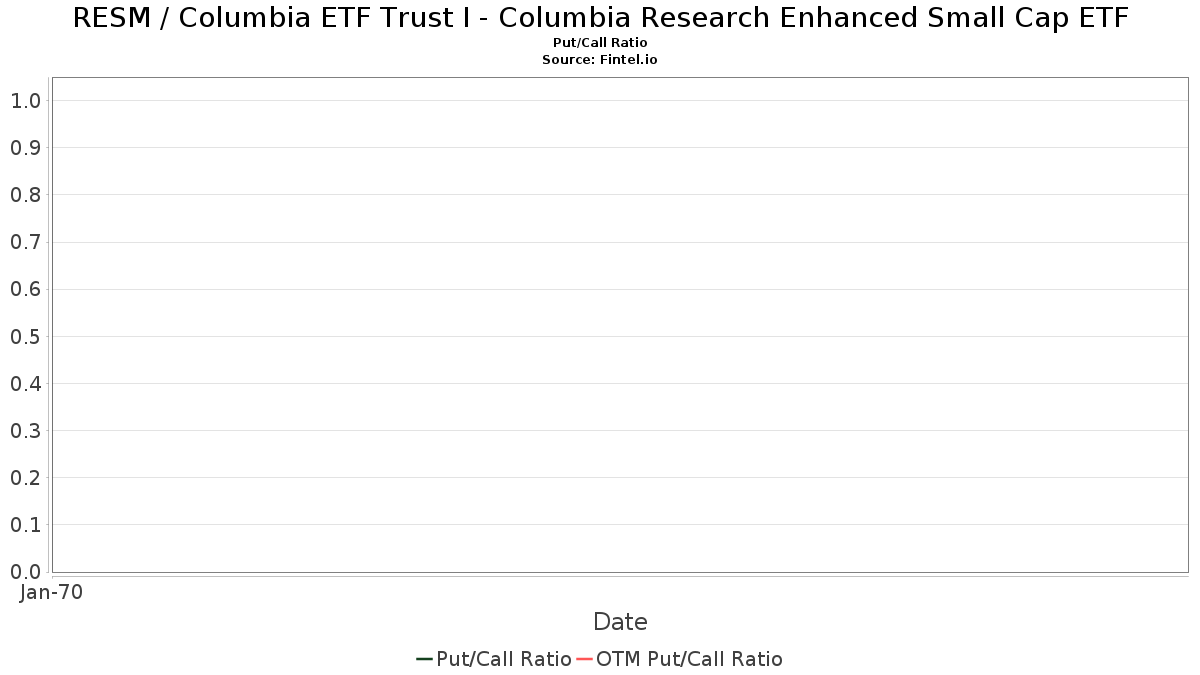Click the Put/Call Ratio subtitle under title
The width and height of the screenshot is (1200, 675).
(600, 43)
